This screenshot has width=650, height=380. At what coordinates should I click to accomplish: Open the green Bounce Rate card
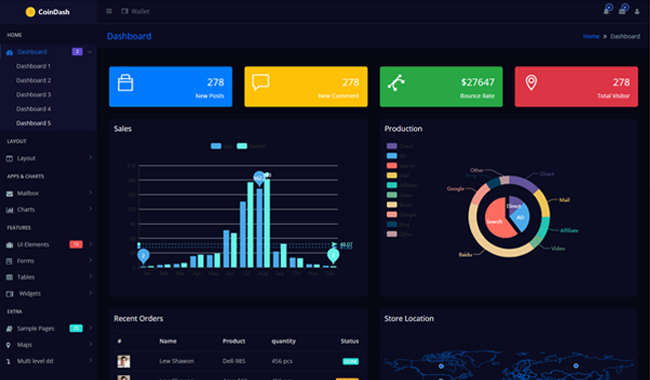click(x=441, y=87)
